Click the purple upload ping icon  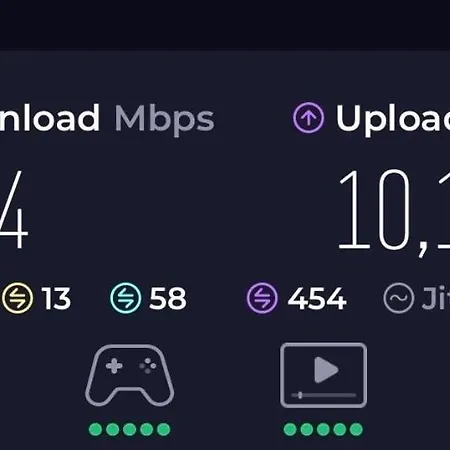(x=262, y=298)
